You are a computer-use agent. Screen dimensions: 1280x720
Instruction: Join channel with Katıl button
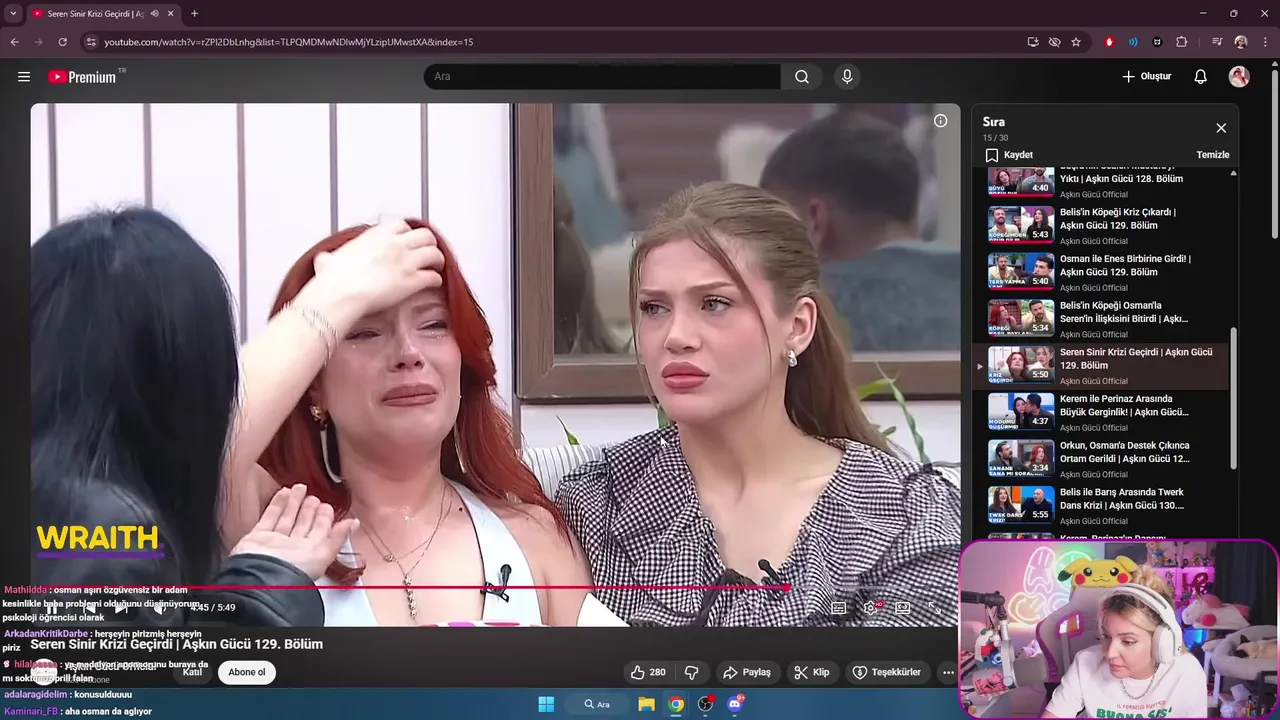(192, 672)
